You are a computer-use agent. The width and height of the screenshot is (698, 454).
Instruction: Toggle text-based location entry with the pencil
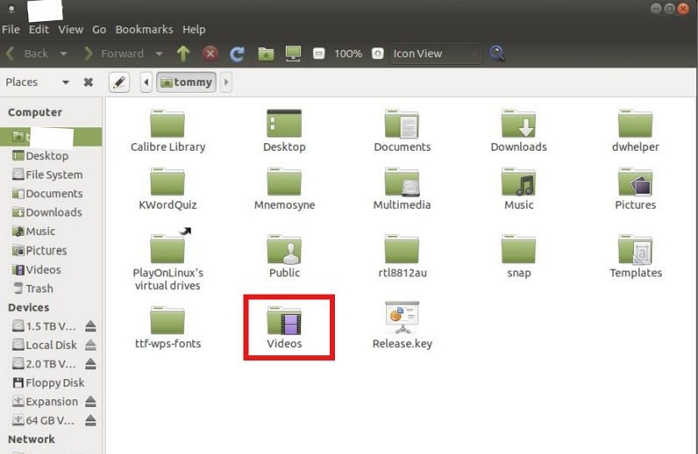click(119, 82)
